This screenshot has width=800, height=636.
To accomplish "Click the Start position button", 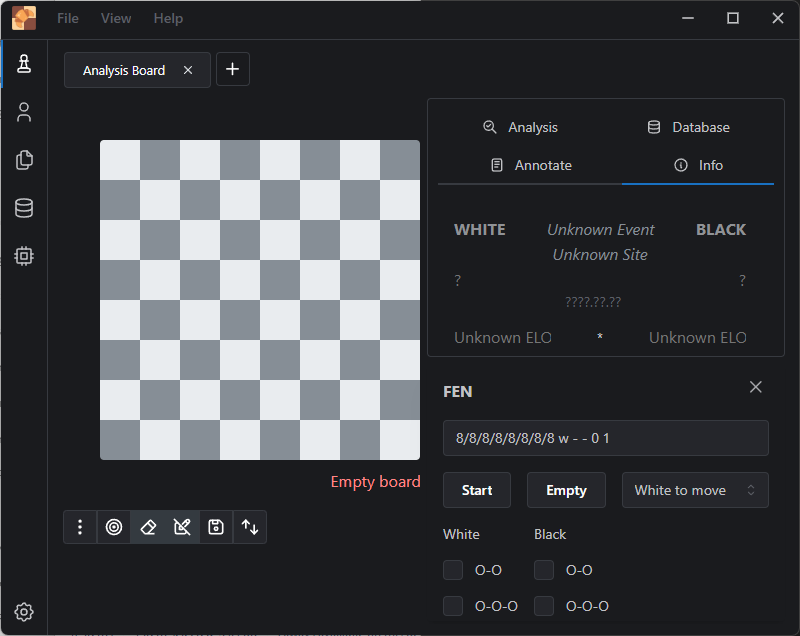I will pos(477,490).
